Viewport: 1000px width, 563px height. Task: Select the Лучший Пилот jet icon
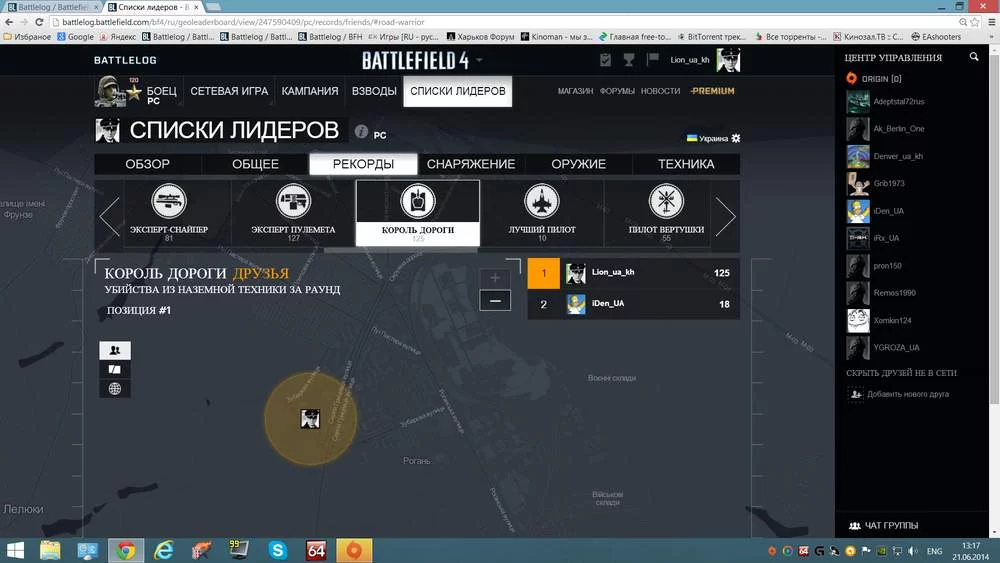541,201
